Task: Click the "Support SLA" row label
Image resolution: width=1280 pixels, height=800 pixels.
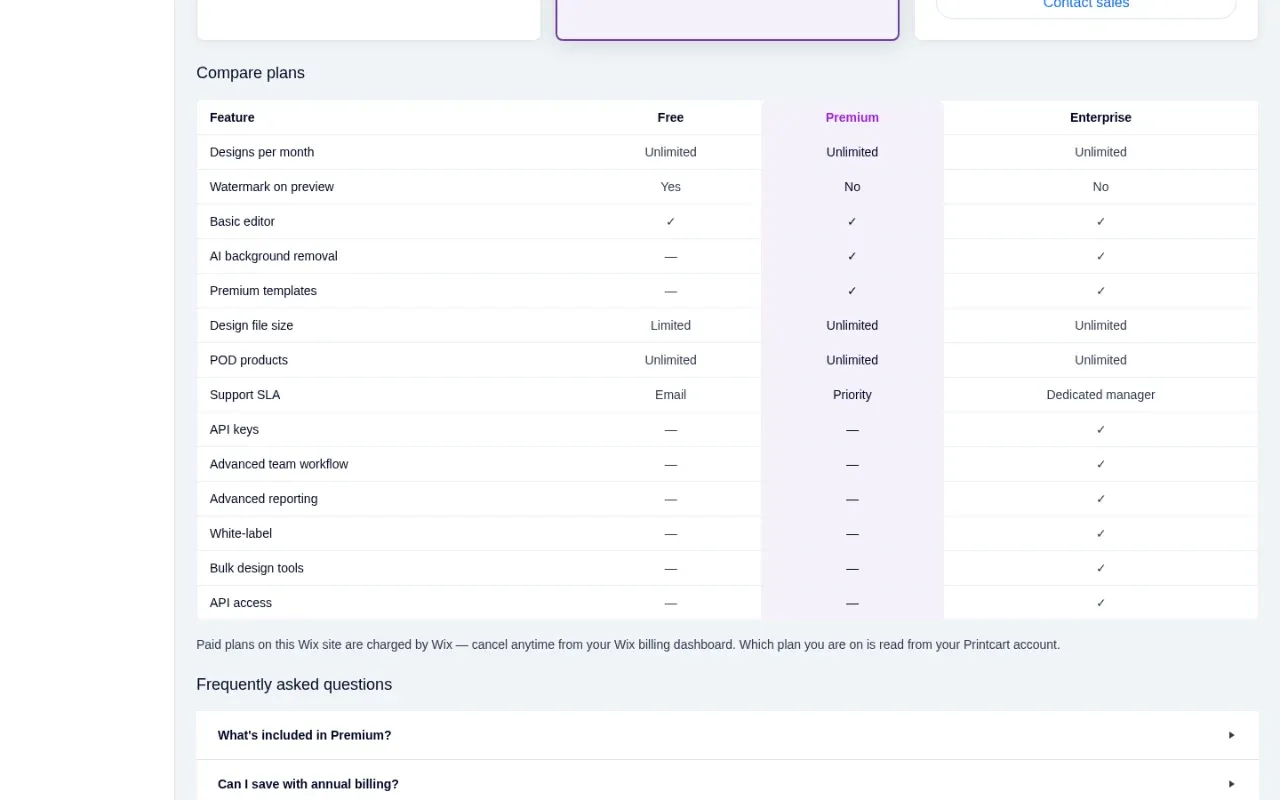Action: pyautogui.click(x=245, y=395)
